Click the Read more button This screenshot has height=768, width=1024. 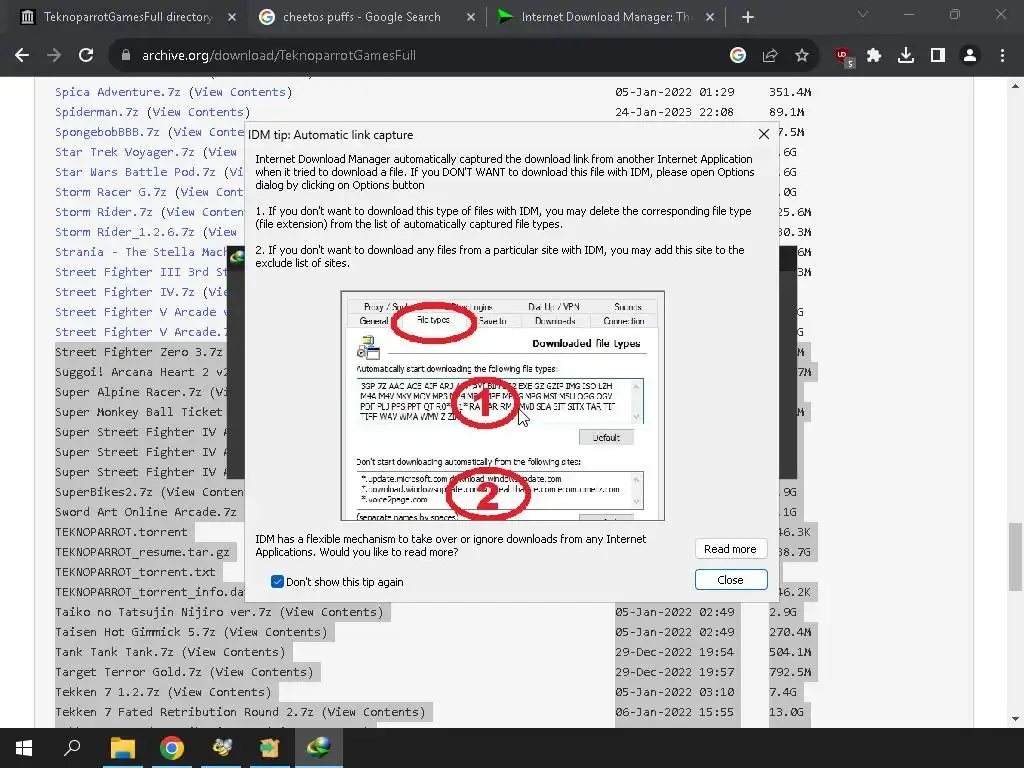coord(730,549)
